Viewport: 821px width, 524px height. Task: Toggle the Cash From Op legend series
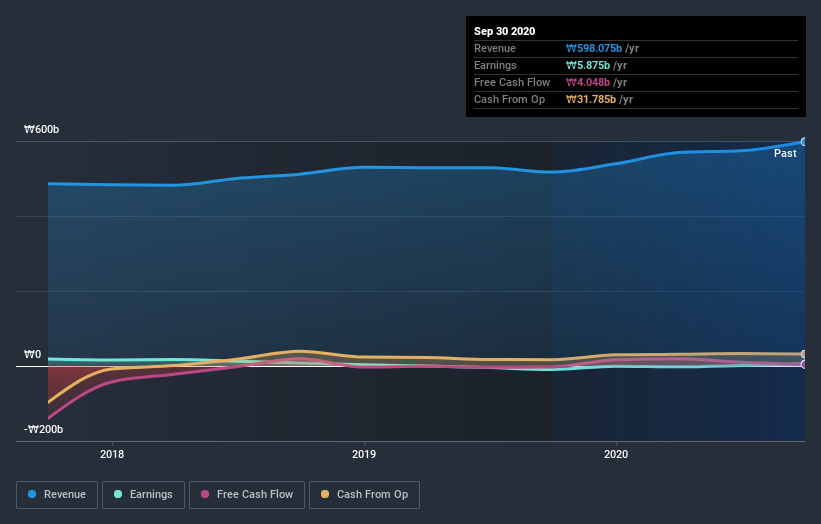(364, 495)
